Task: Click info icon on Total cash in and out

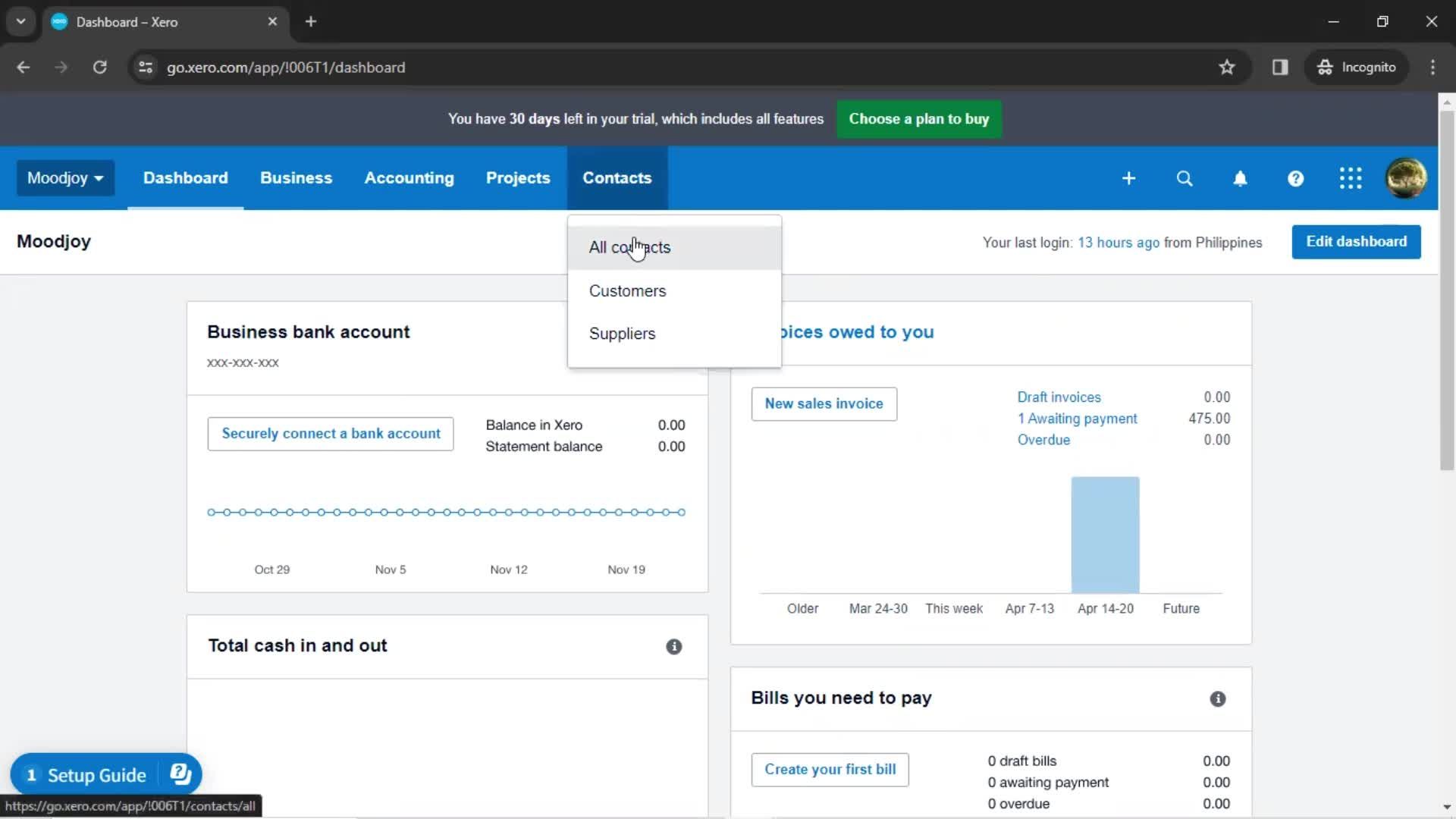Action: tap(673, 647)
